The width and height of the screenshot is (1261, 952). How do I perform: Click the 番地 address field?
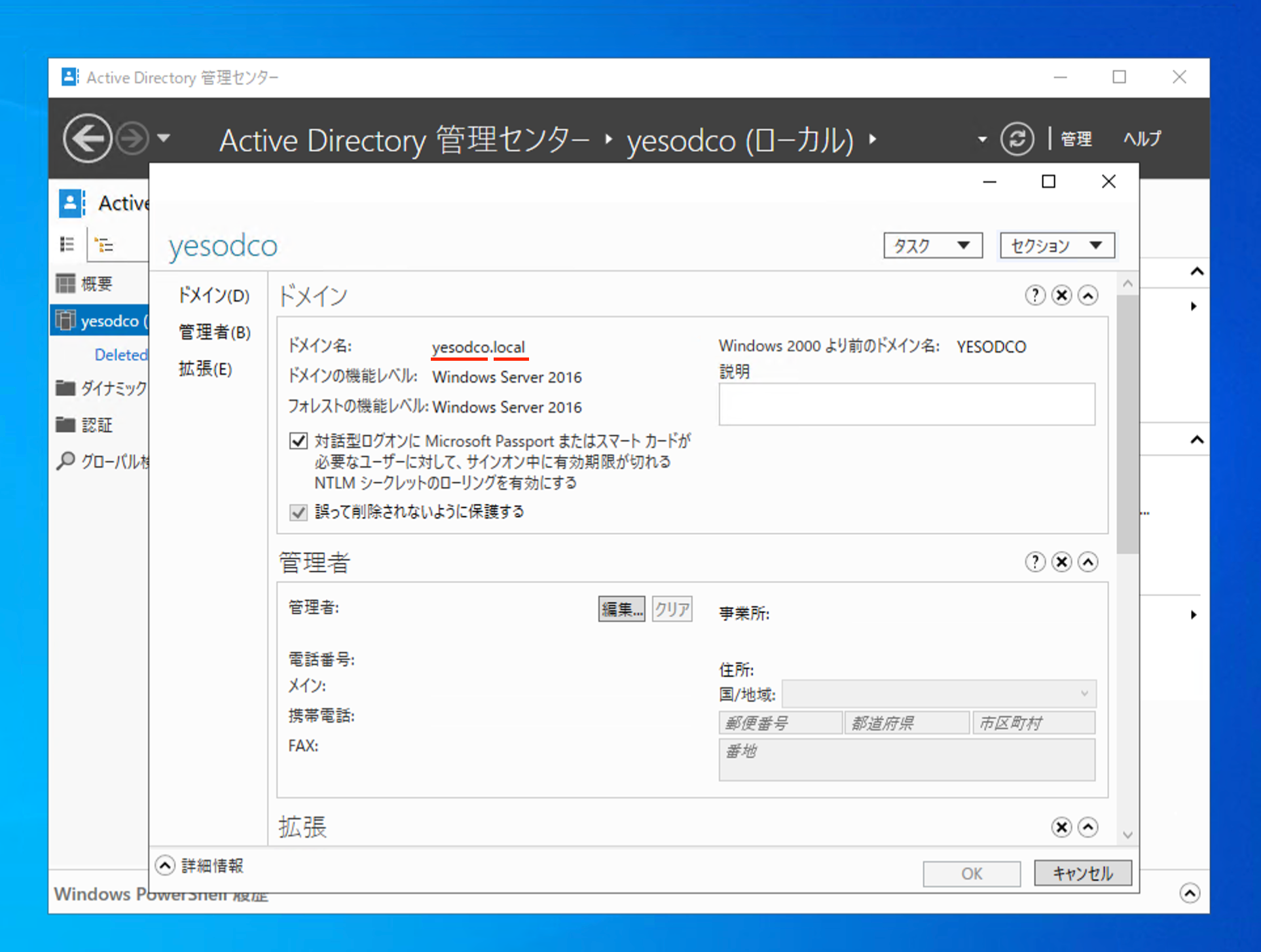[907, 760]
